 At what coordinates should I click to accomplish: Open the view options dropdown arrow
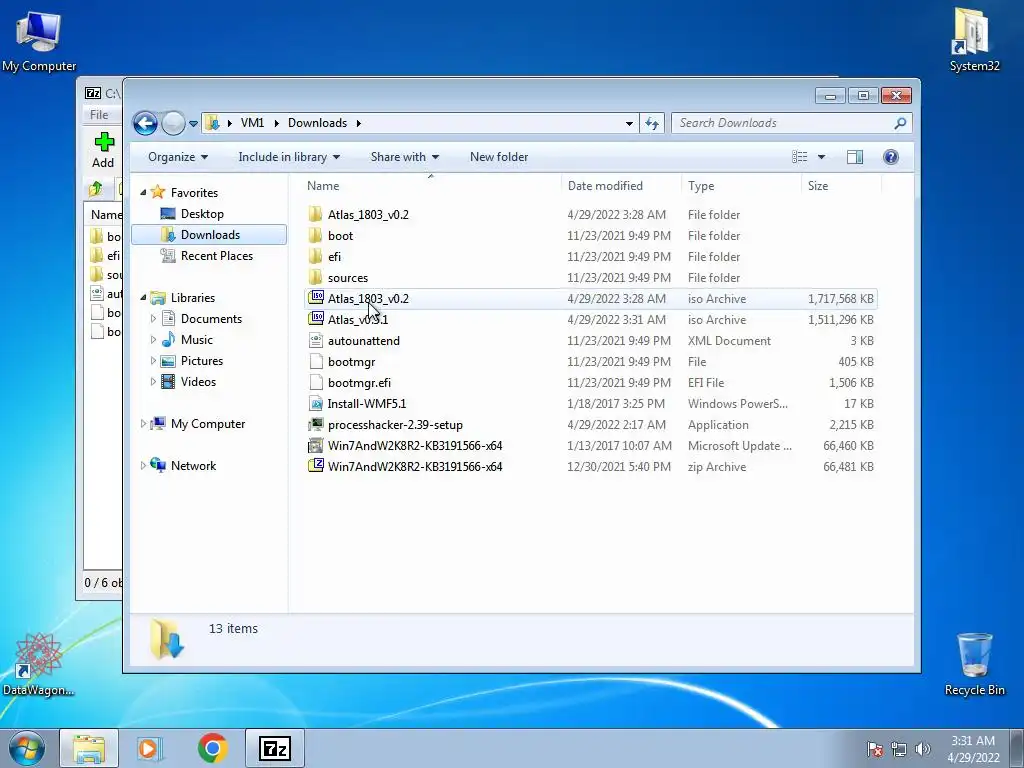click(822, 157)
